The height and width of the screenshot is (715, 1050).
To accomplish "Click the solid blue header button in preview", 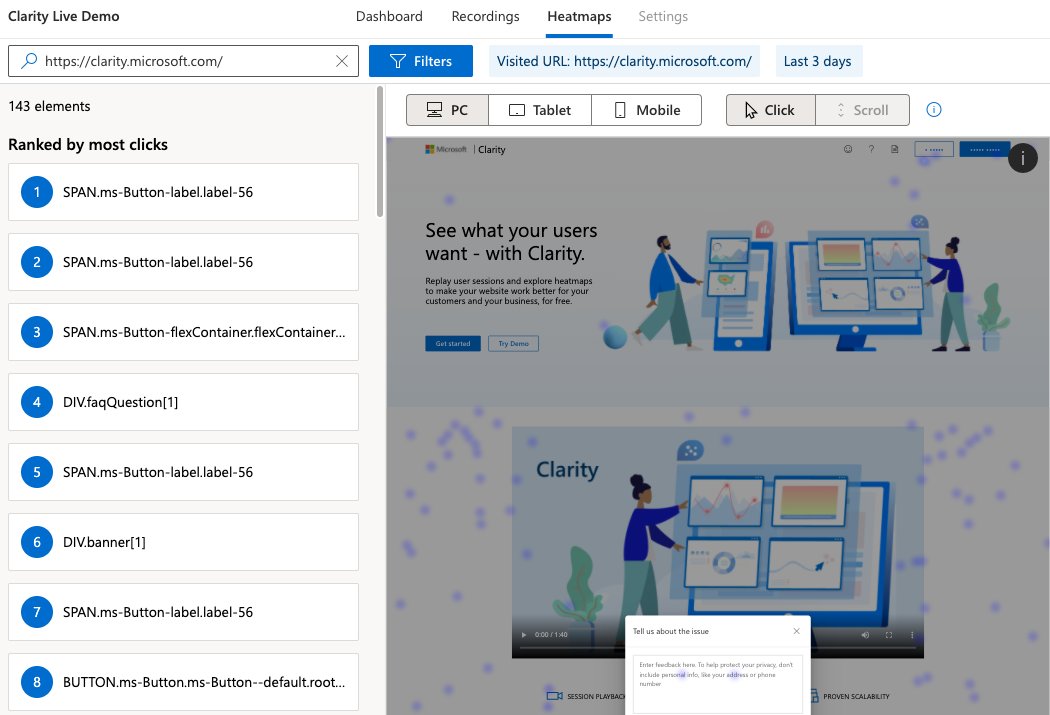I will (985, 149).
